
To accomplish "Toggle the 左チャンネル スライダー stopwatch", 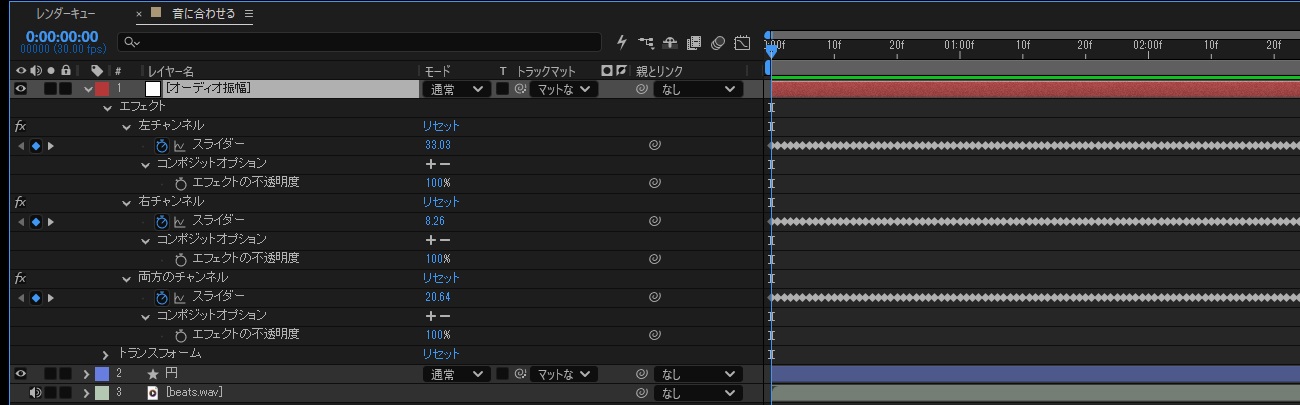I will pyautogui.click(x=162, y=145).
